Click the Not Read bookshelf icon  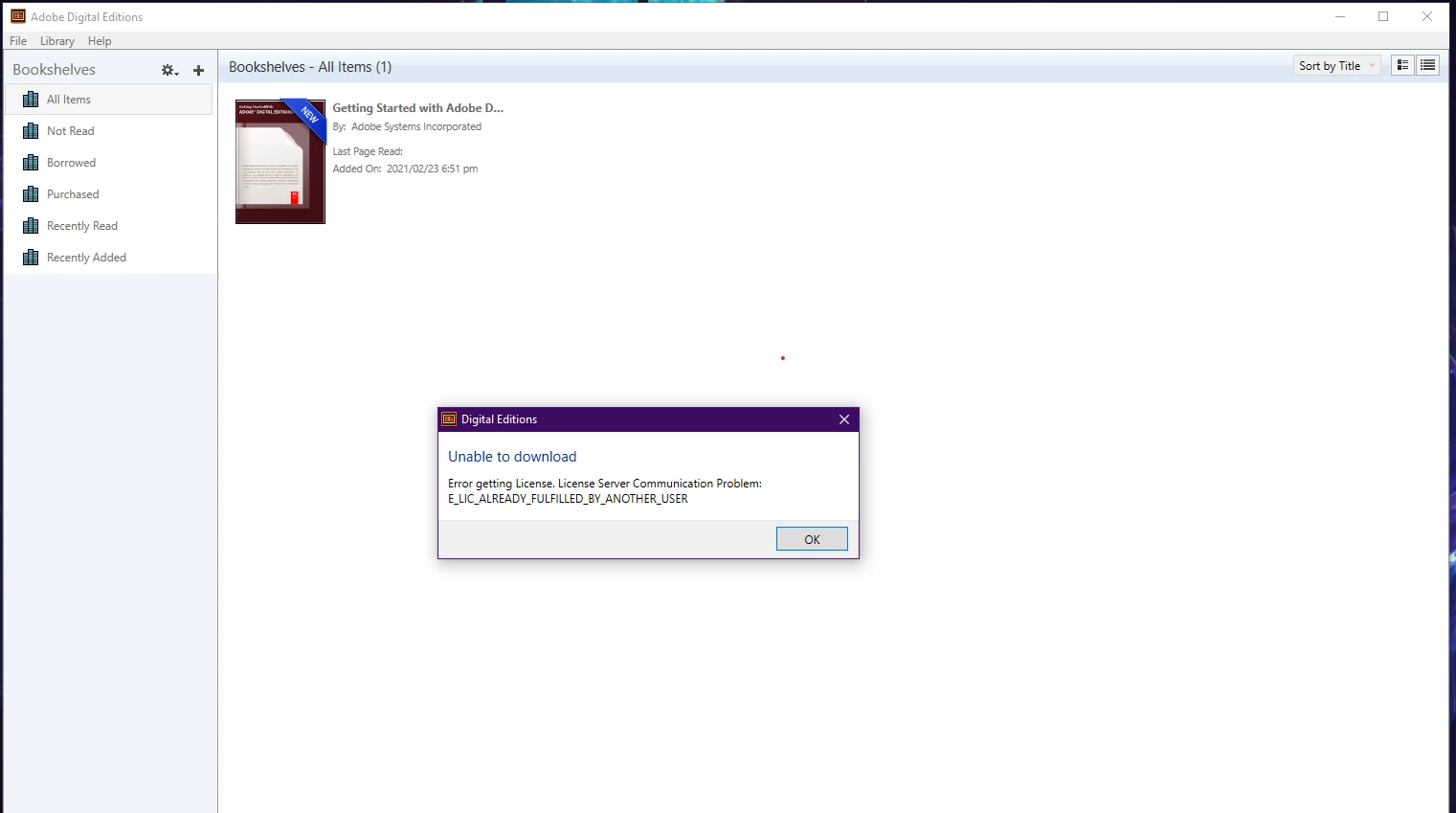31,131
